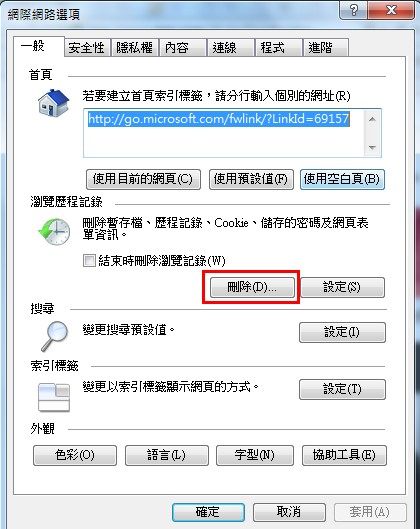Click the question mark help button
420x529 pixels.
click(353, 10)
